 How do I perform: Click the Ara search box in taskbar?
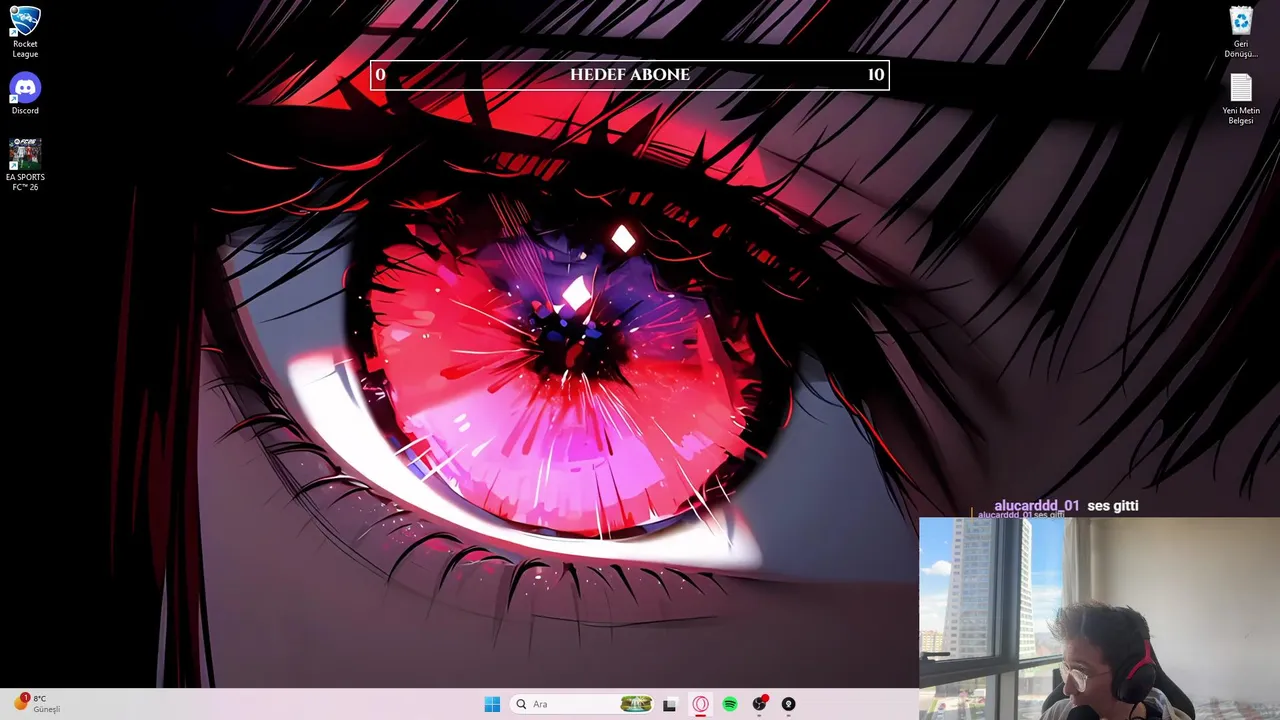(x=582, y=704)
